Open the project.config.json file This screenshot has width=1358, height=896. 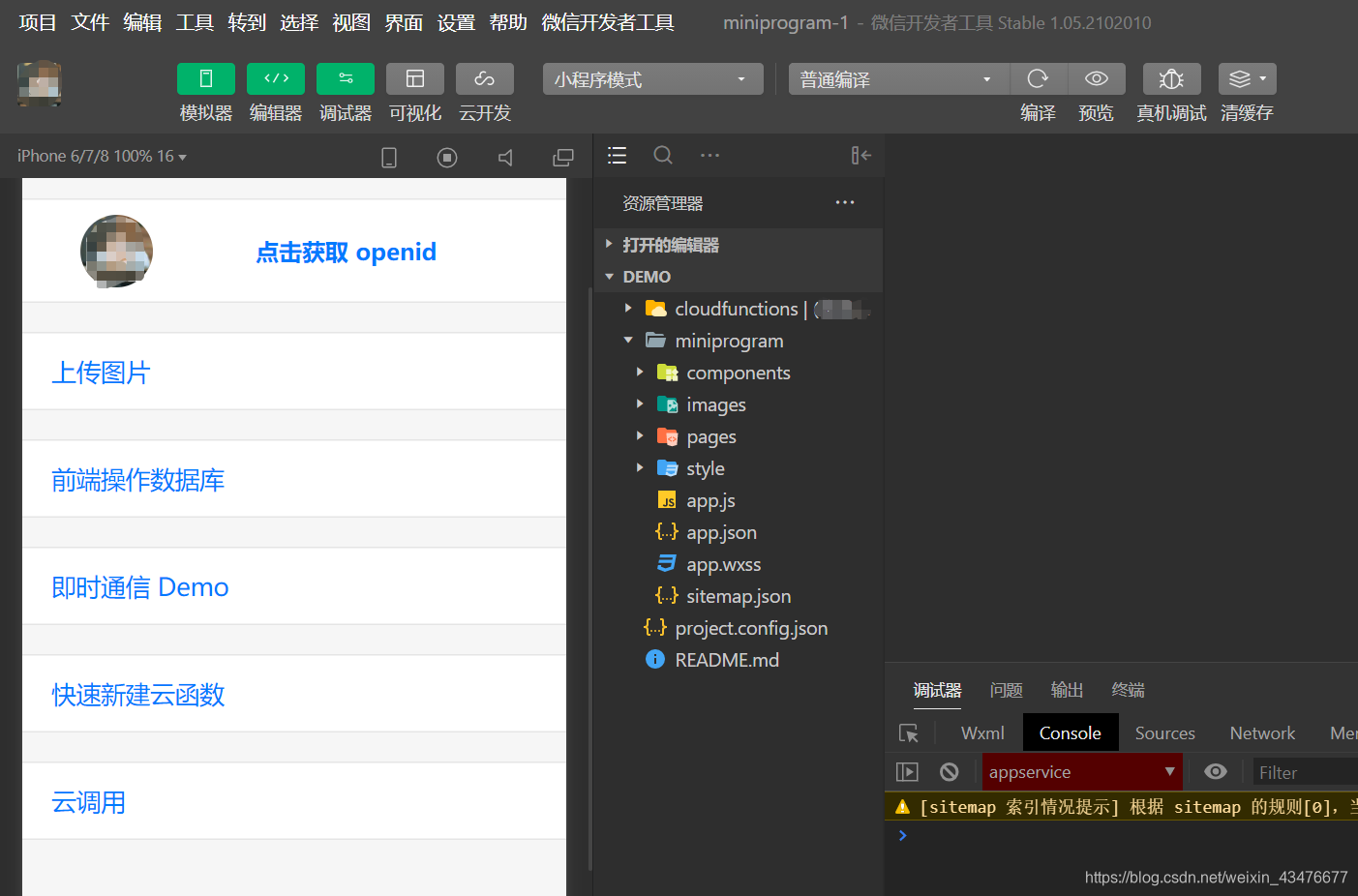point(738,628)
